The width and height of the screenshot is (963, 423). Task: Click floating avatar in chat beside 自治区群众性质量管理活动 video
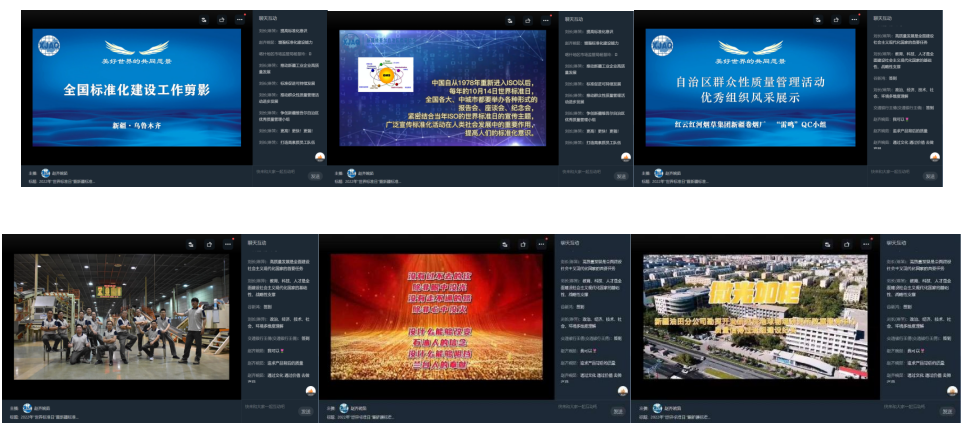pyautogui.click(x=934, y=157)
